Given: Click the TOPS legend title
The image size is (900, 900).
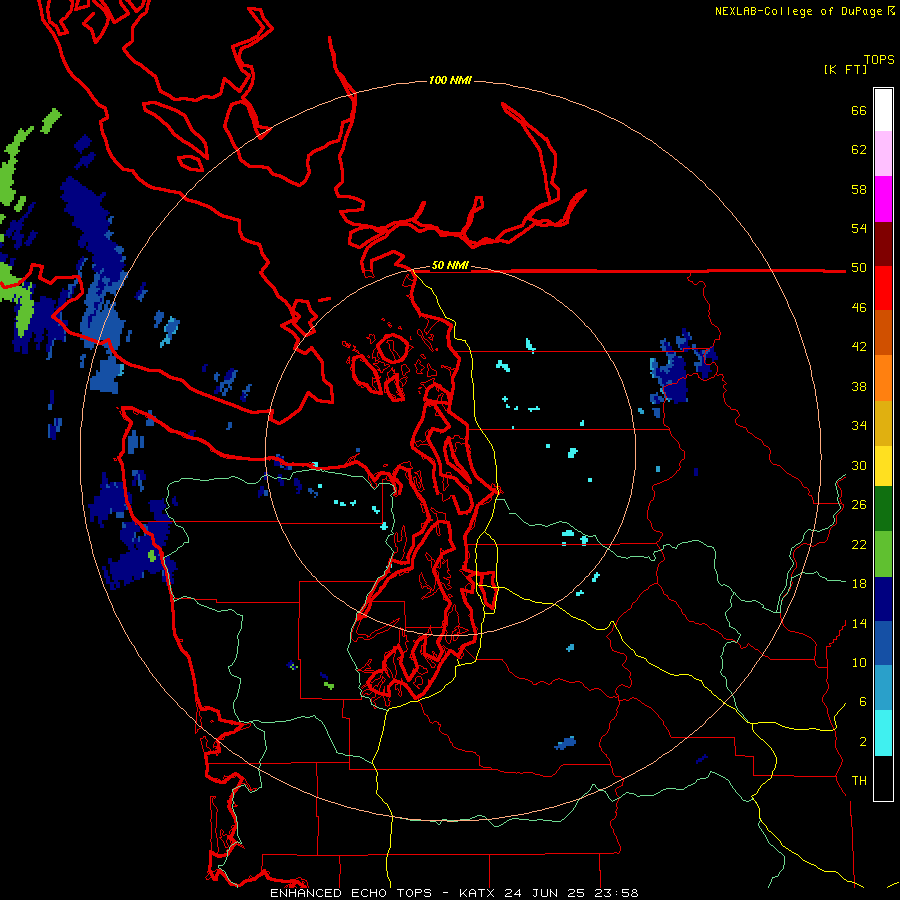Looking at the screenshot, I should pyautogui.click(x=879, y=59).
